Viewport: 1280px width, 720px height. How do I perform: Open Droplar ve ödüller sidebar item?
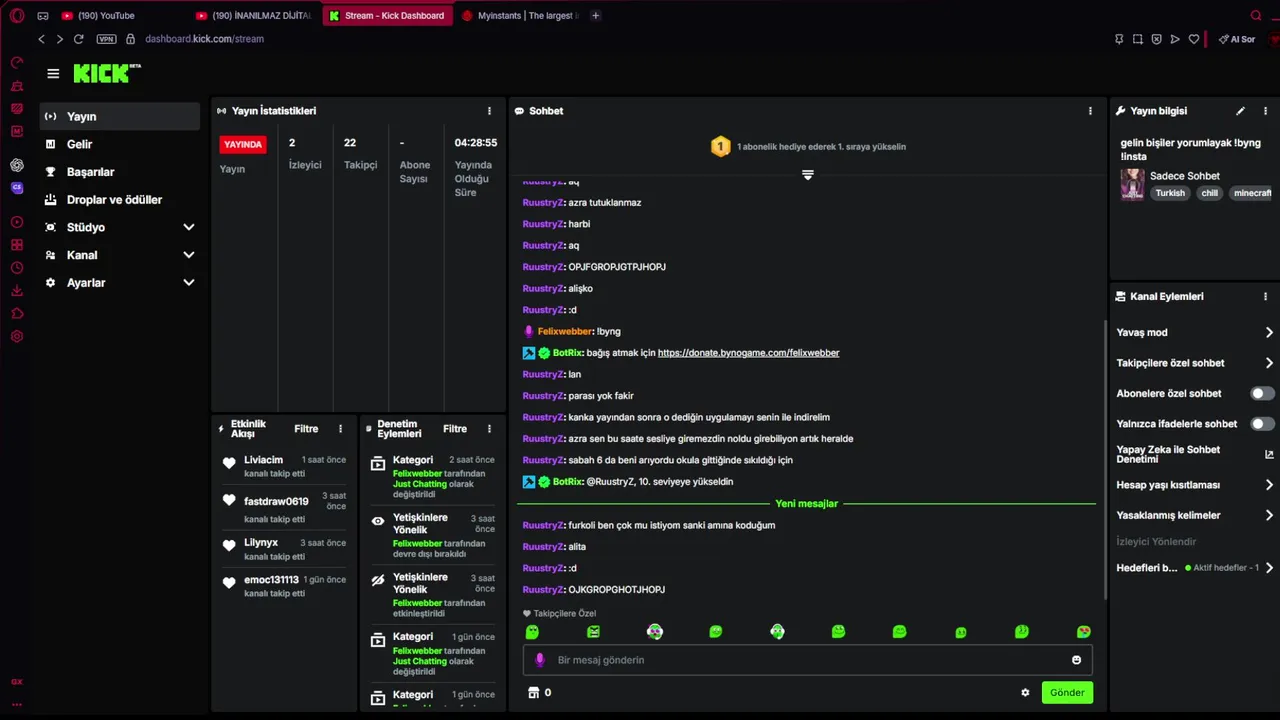coord(120,200)
